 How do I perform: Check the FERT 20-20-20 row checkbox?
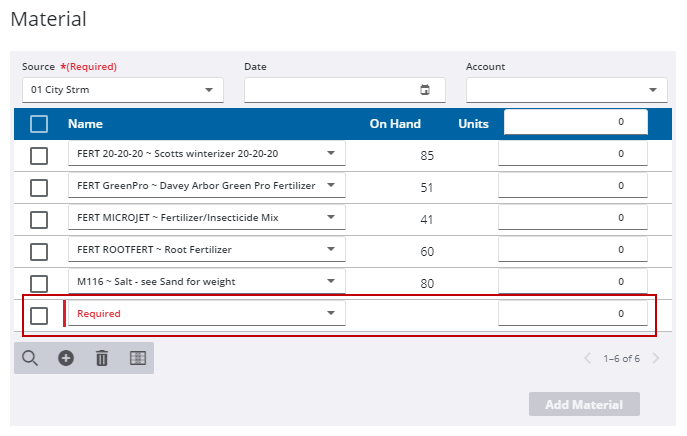(x=39, y=156)
